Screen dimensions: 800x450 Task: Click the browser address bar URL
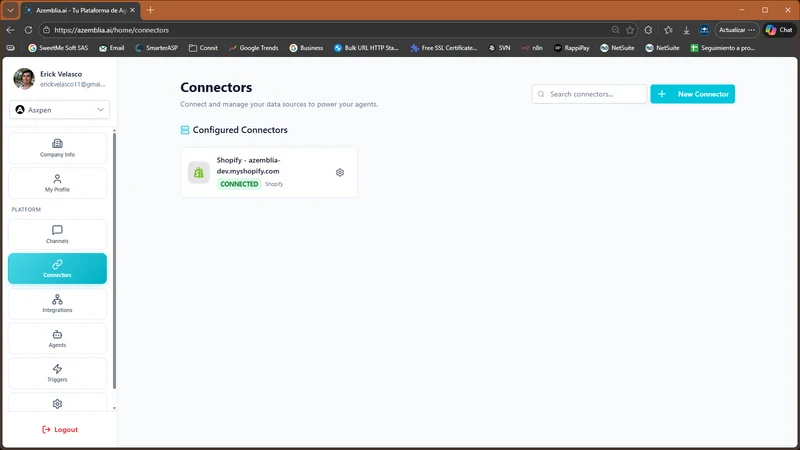tap(111, 30)
